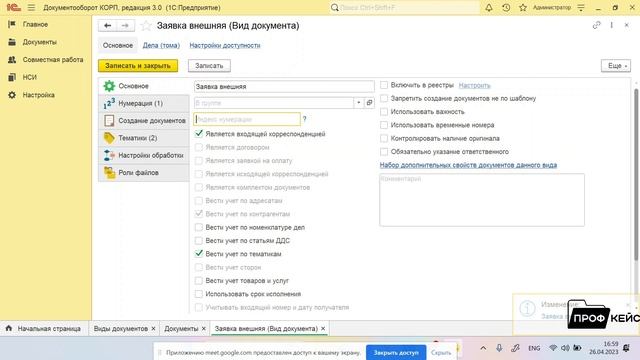Open Набор дополнительных свойств документов link
The width and height of the screenshot is (640, 360).
468,165
